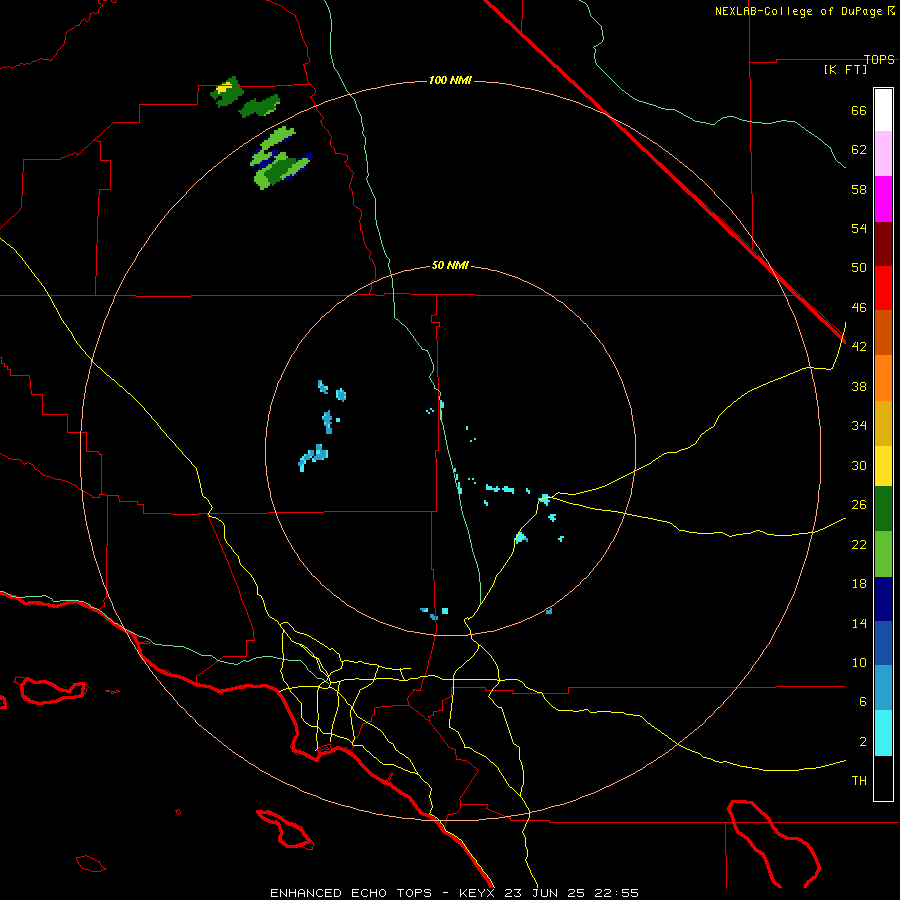Click the legend value 66
The height and width of the screenshot is (900, 900).
coord(859,110)
